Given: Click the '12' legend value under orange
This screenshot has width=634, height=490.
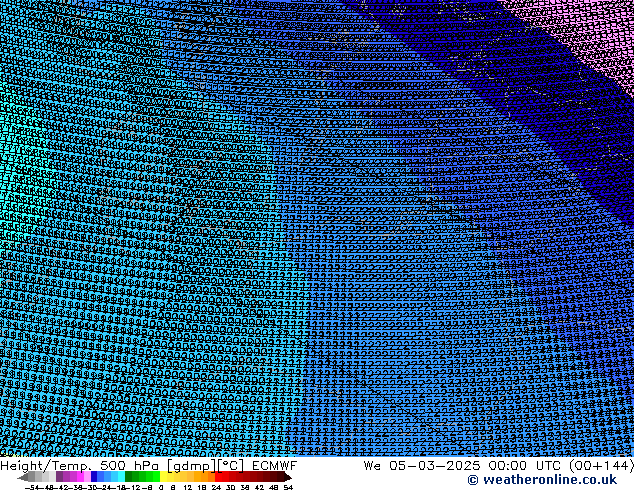Looking at the screenshot, I should coord(188,487).
